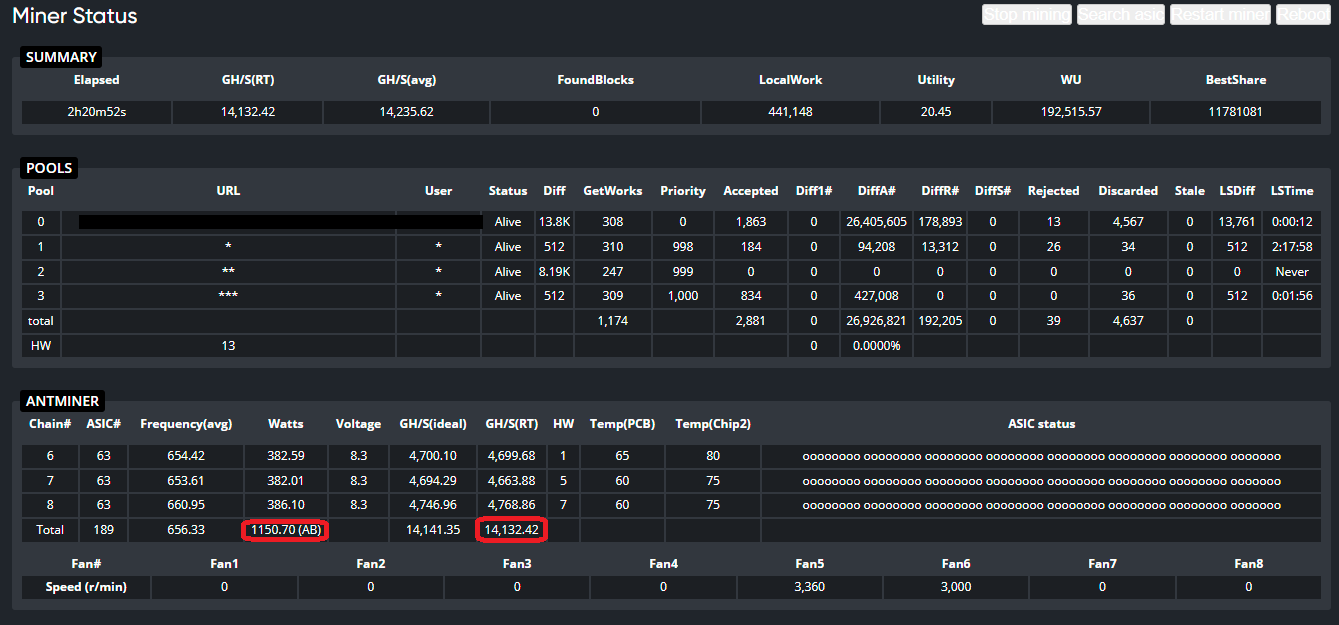
Task: Click the Stop mining button
Action: pyautogui.click(x=1026, y=15)
